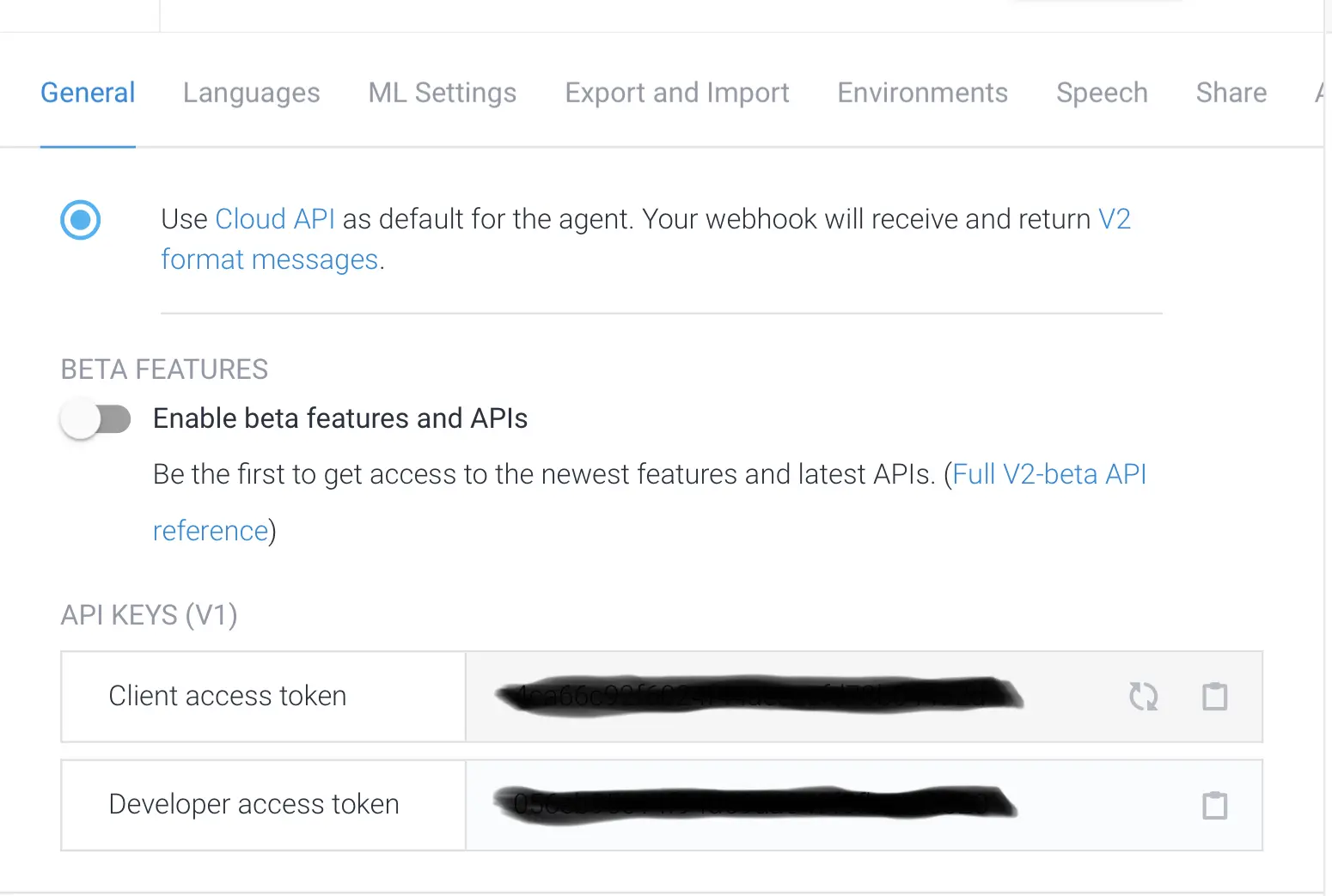Image resolution: width=1332 pixels, height=896 pixels.
Task: Select the General tab
Action: coord(88,93)
